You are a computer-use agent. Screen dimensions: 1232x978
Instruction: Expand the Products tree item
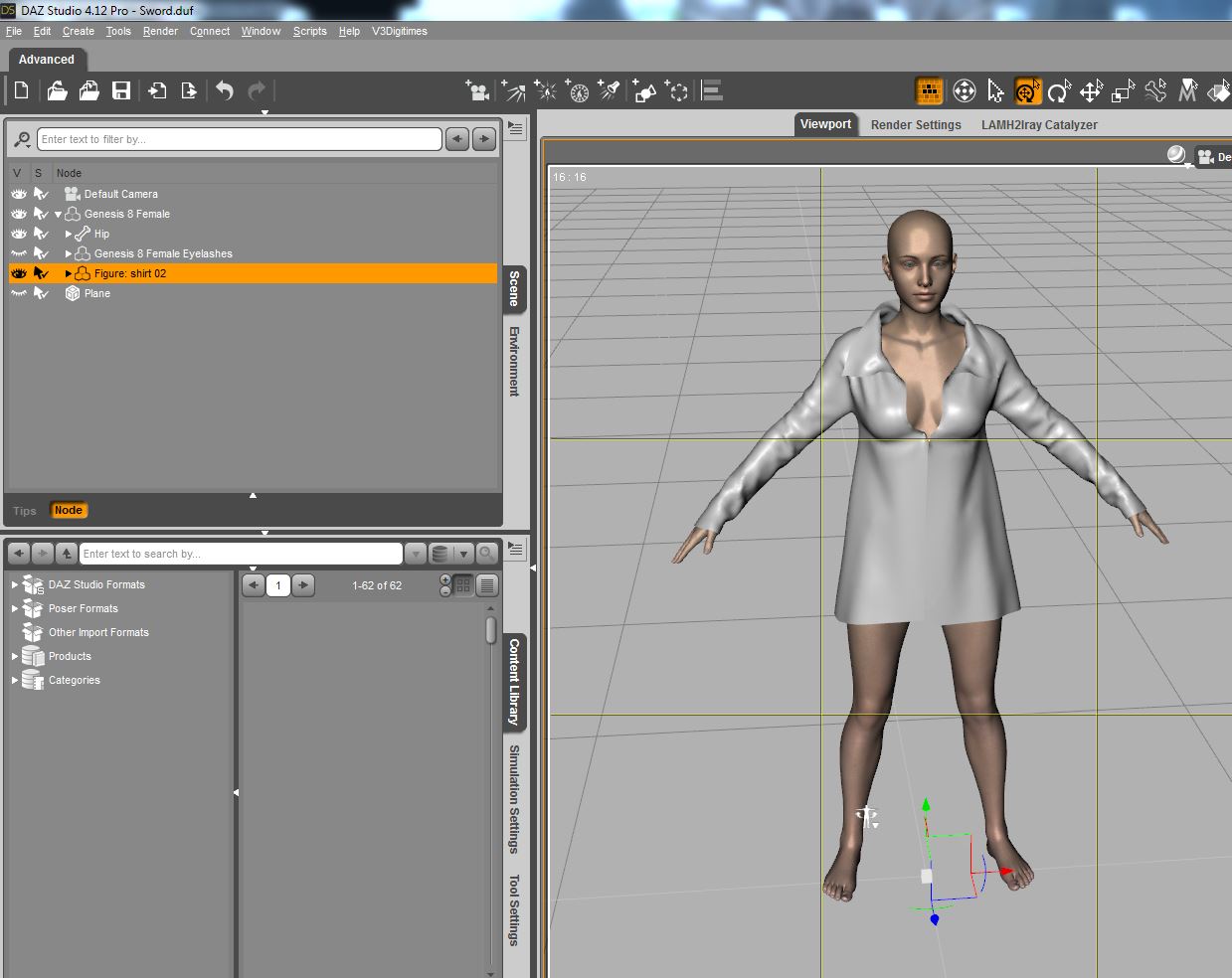coord(15,656)
